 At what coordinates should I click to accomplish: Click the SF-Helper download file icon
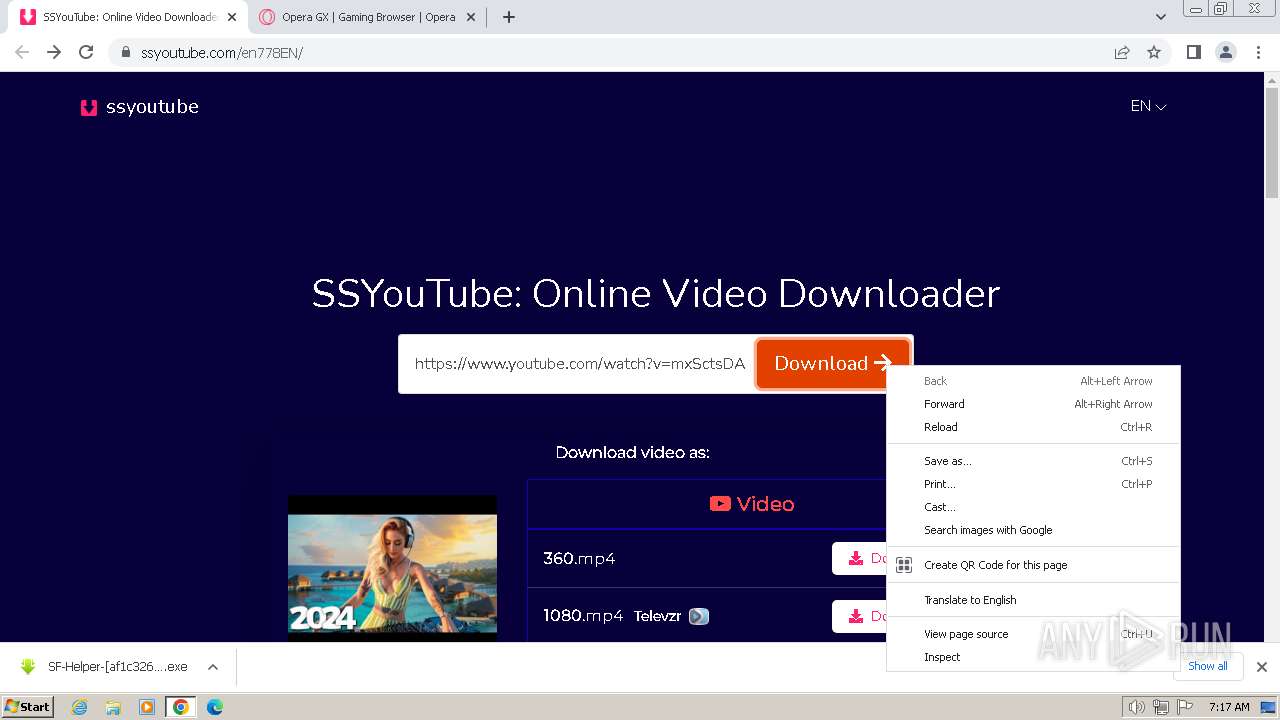28,667
